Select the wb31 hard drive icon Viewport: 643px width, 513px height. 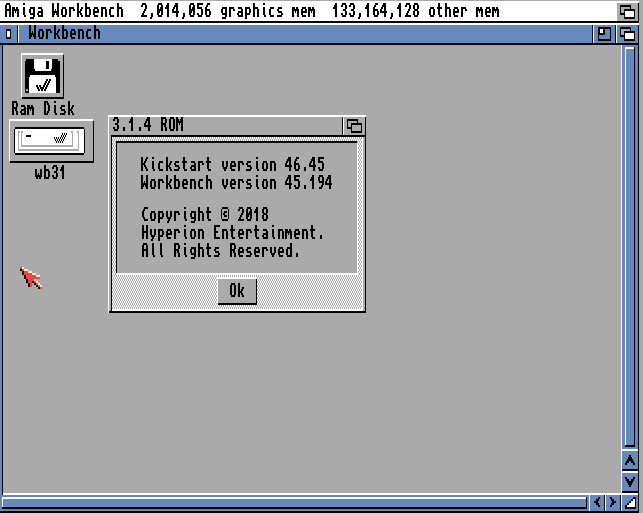[x=51, y=141]
